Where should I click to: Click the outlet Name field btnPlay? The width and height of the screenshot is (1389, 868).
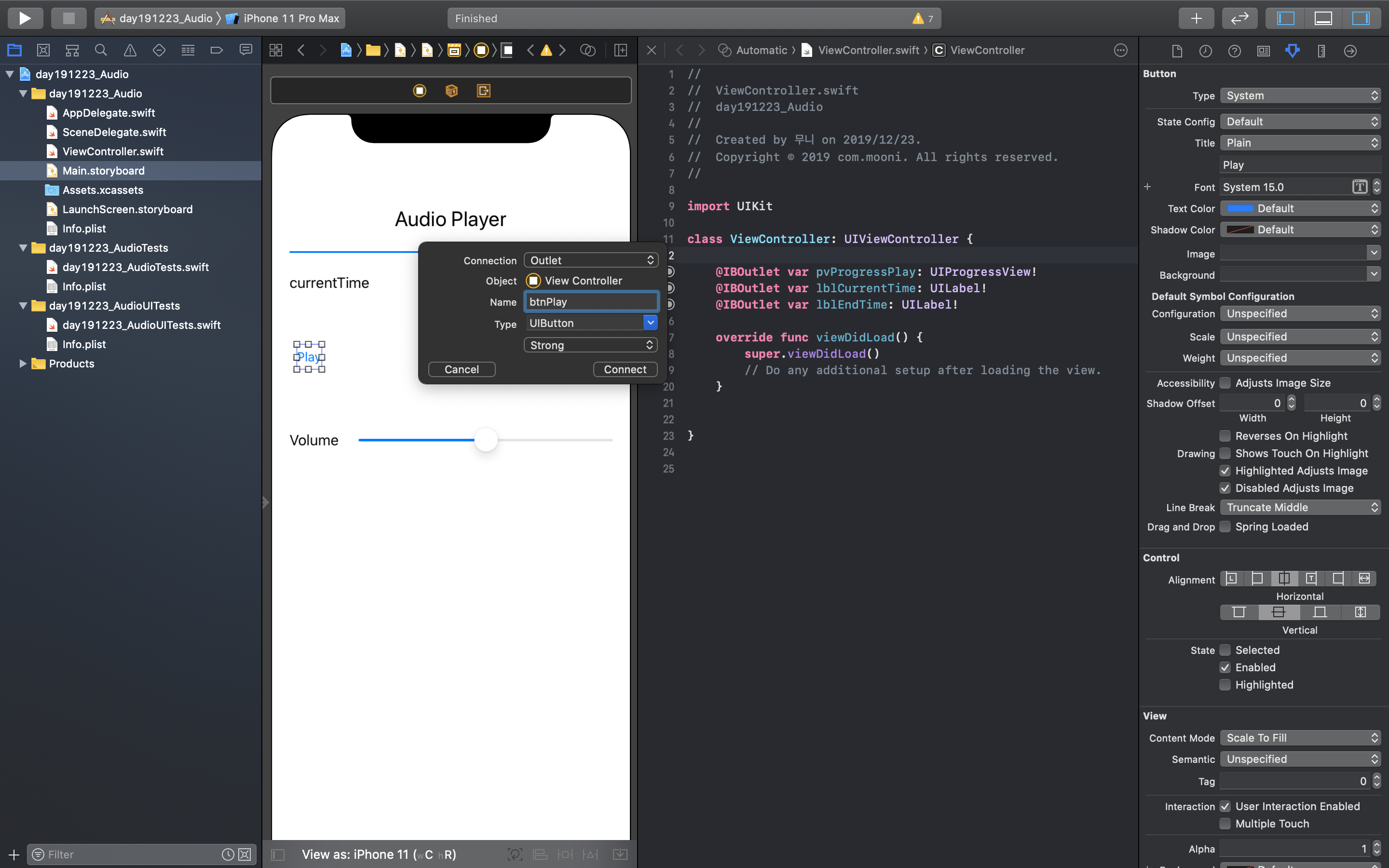(x=591, y=302)
